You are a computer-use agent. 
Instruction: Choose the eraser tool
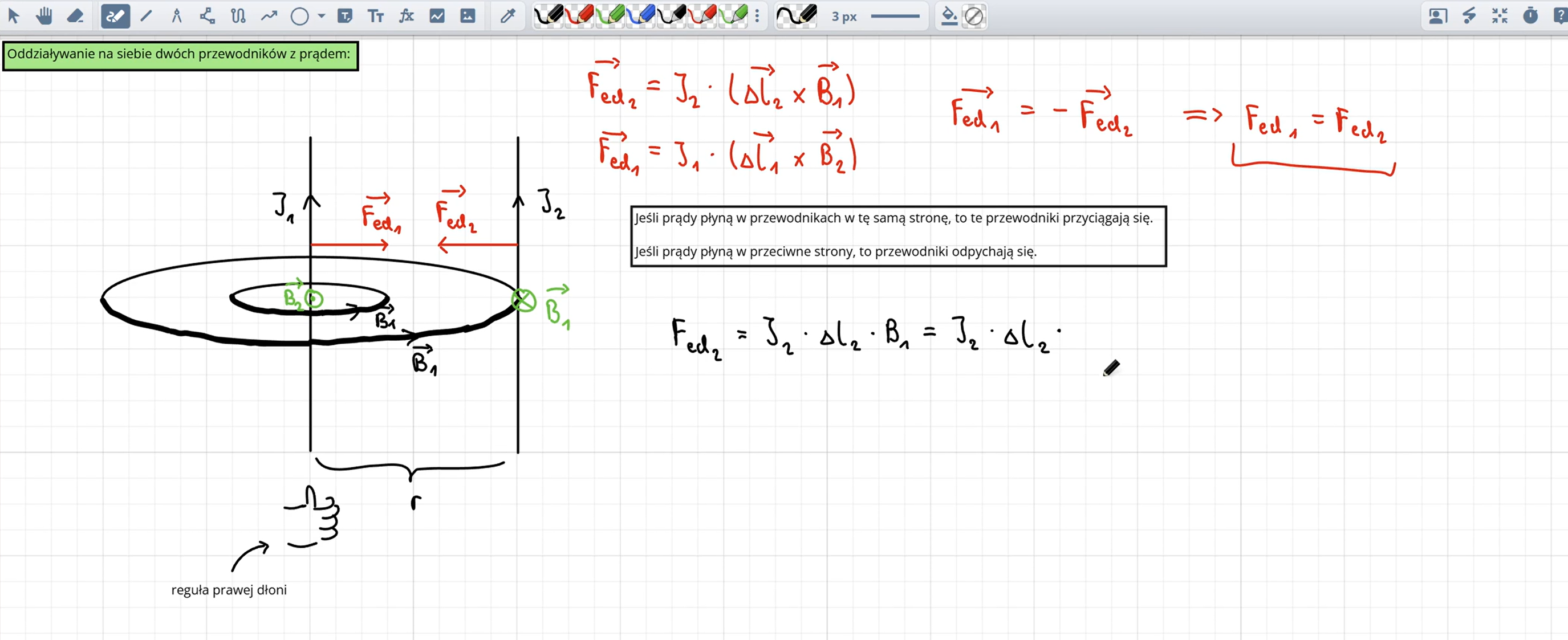[75, 16]
